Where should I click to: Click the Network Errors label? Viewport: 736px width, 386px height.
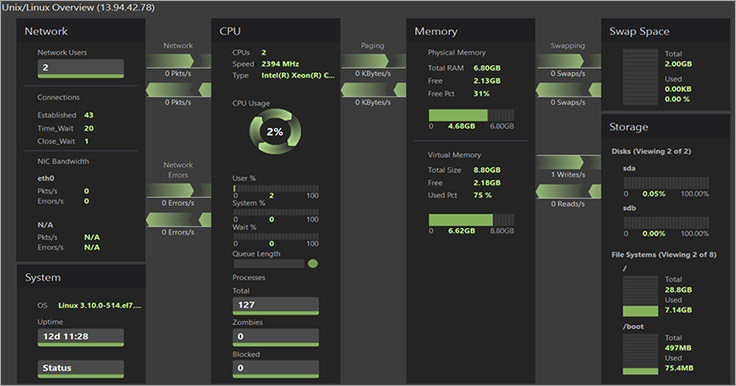pos(178,170)
